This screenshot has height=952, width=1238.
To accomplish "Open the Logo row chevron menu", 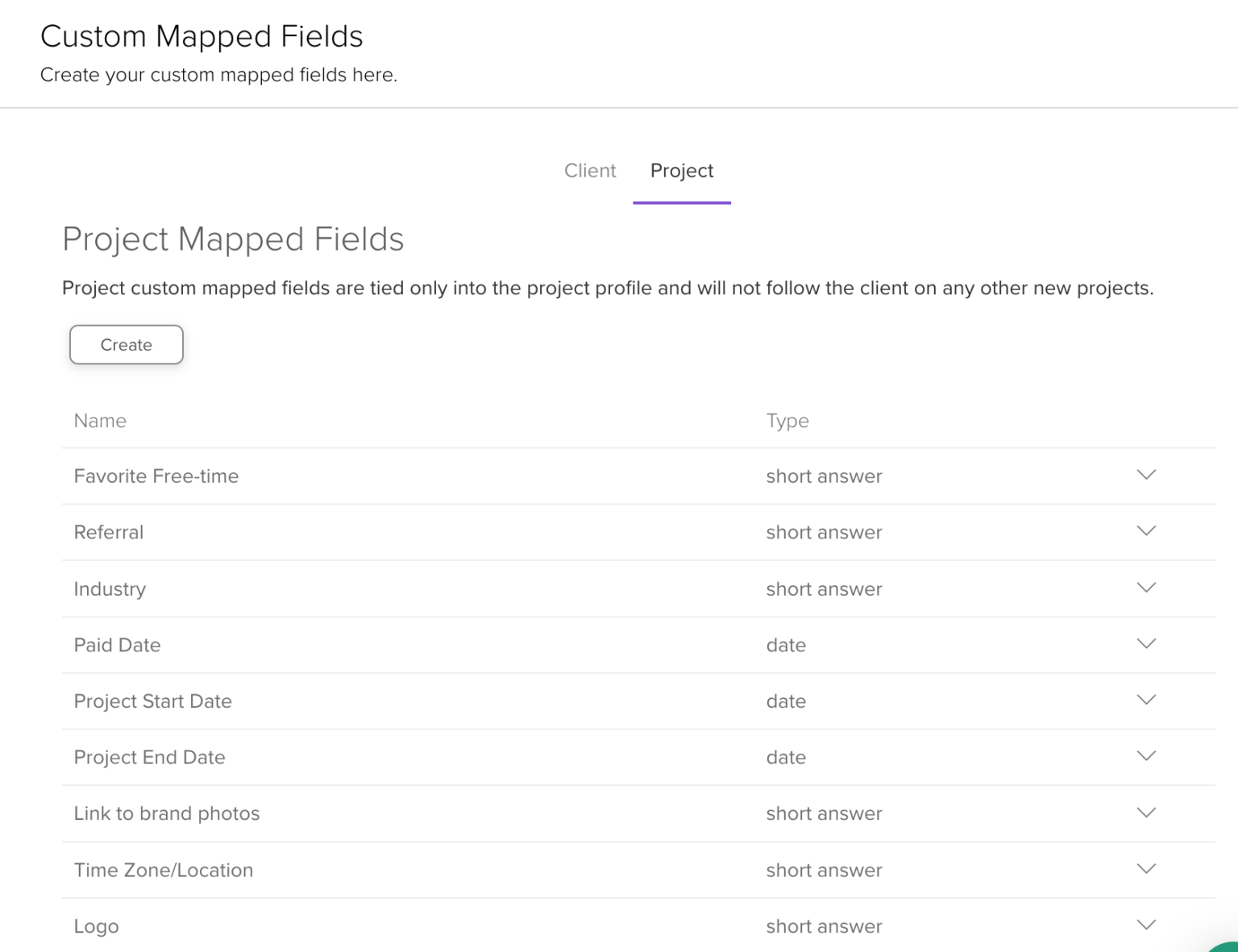I will click(x=1146, y=925).
